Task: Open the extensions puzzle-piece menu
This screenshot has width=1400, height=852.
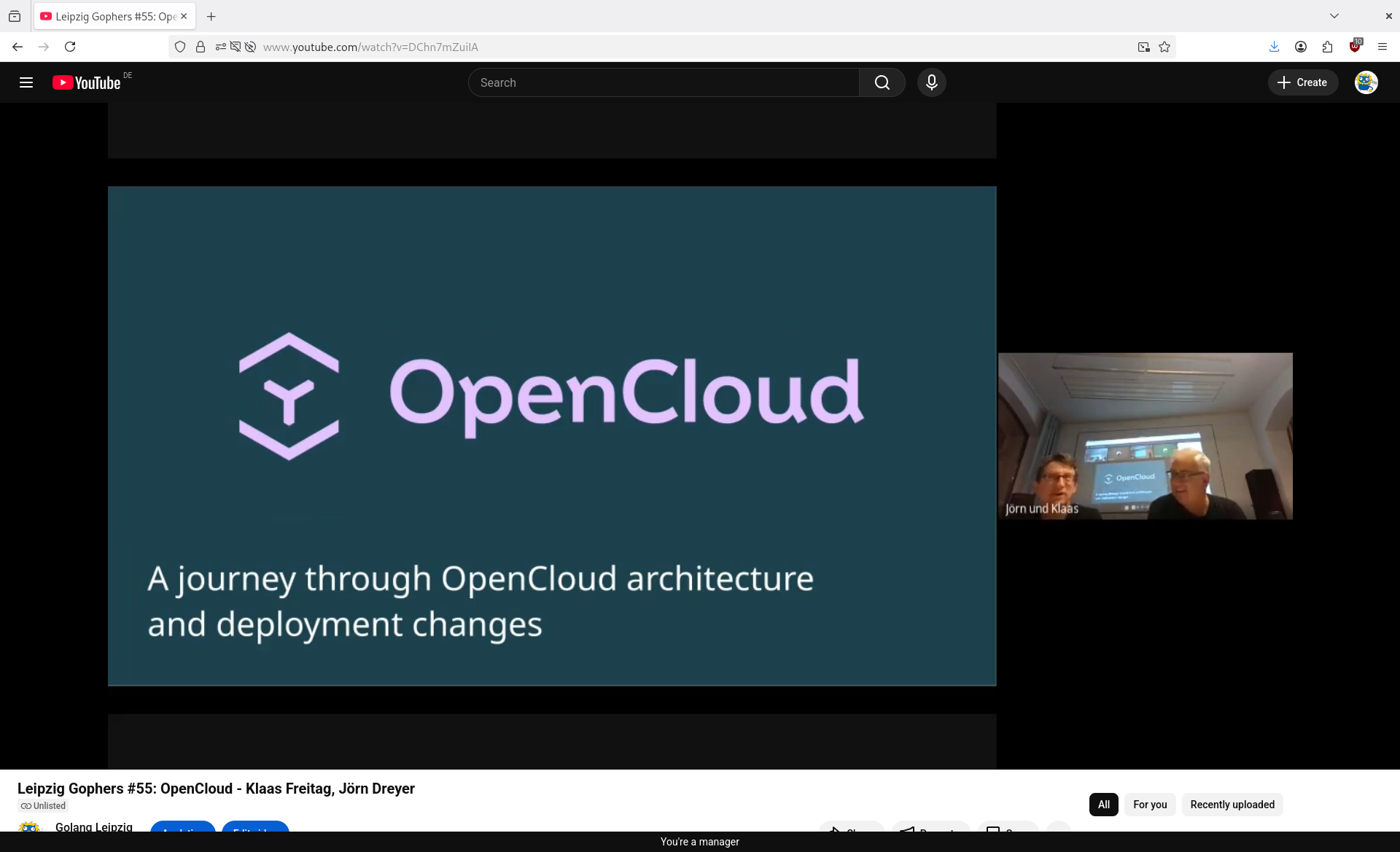Action: [1327, 47]
